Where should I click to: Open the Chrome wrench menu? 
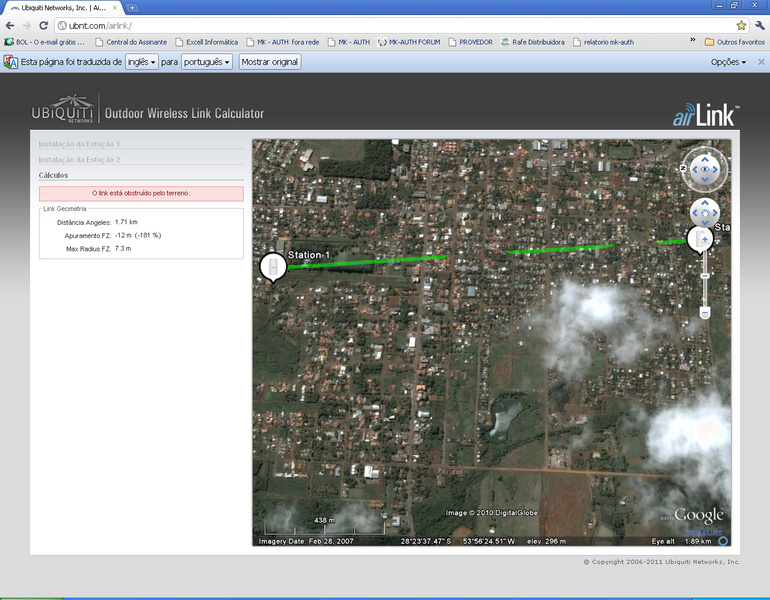coord(760,26)
